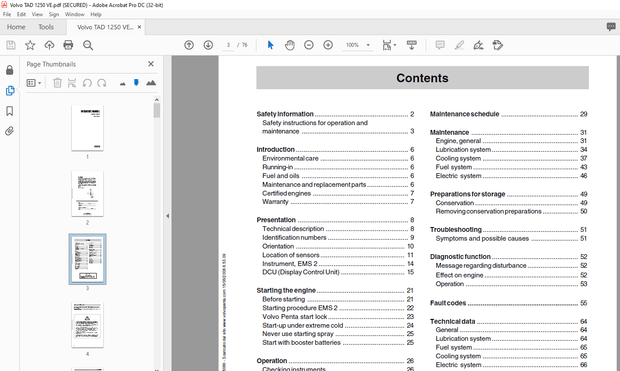The image size is (620, 371).
Task: Open the Attachments paperclip panel
Action: pos(9,131)
